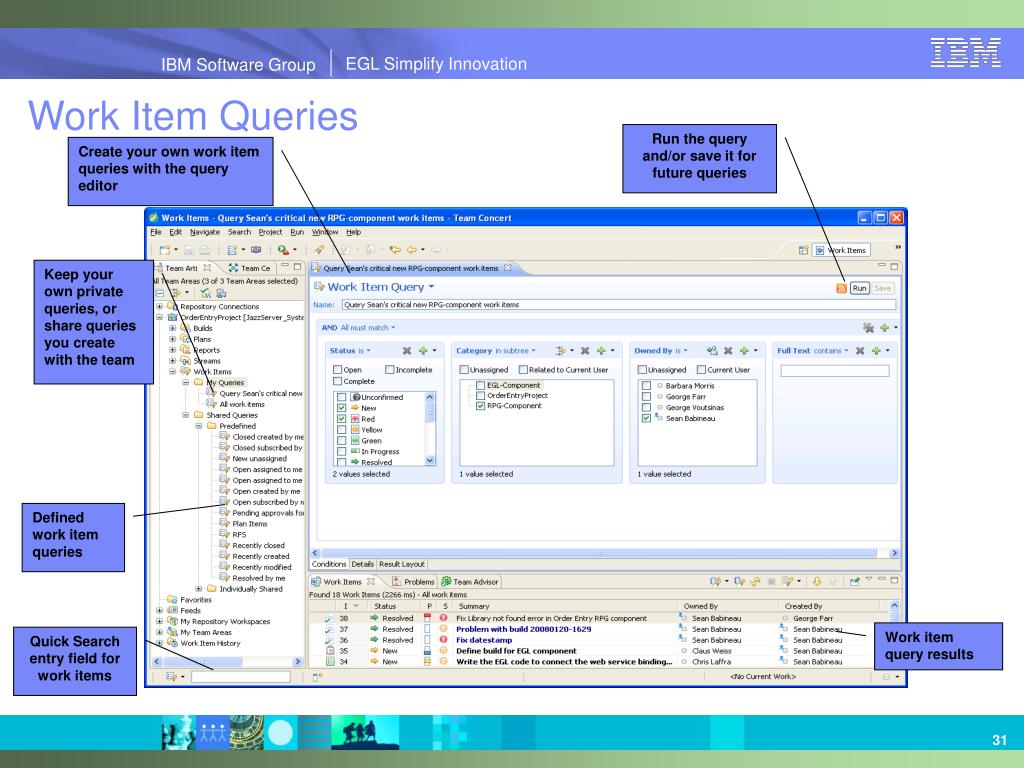
Task: Toggle the Open status checkbox
Action: click(338, 370)
